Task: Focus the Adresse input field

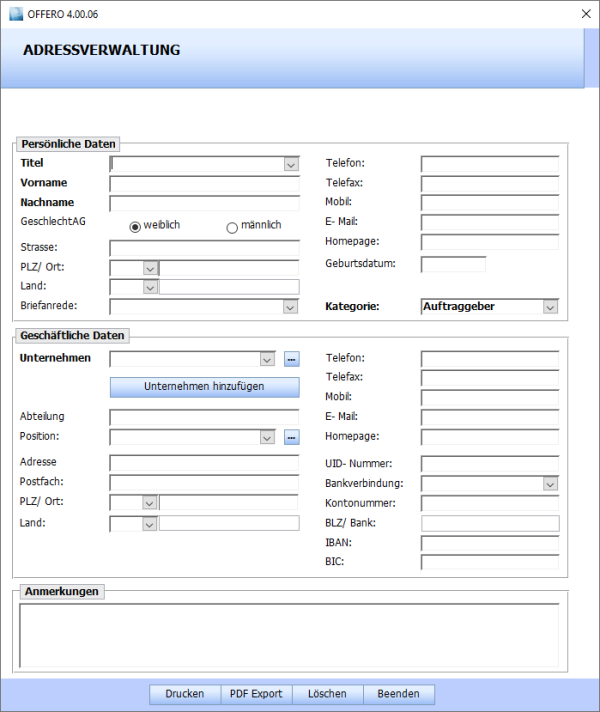Action: pyautogui.click(x=204, y=463)
